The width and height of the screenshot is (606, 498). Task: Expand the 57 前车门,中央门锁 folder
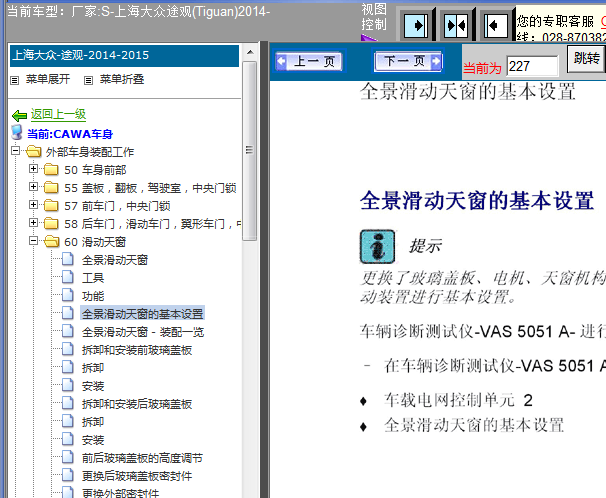click(34, 204)
